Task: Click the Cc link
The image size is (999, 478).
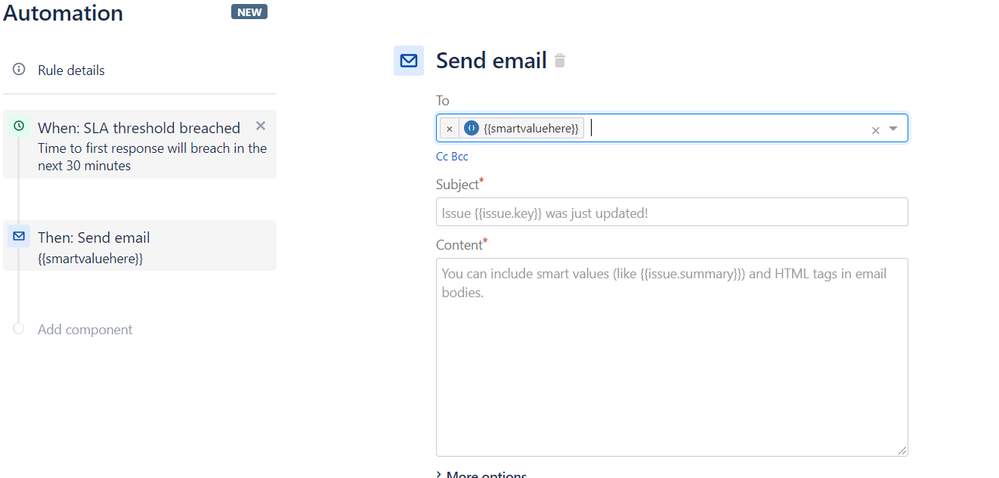Action: pyautogui.click(x=442, y=157)
